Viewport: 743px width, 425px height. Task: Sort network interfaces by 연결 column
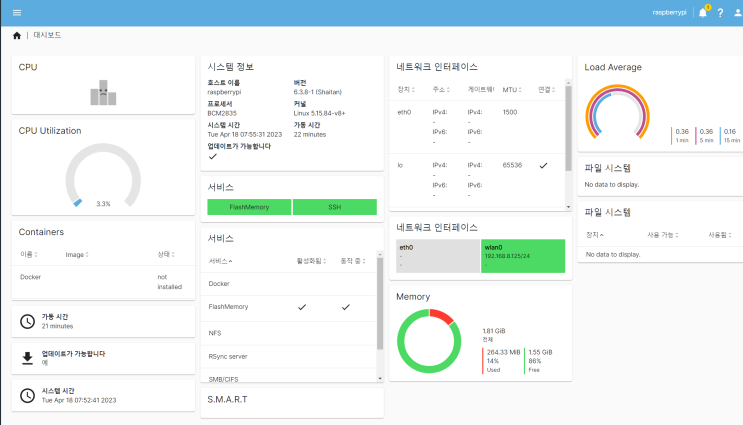tap(546, 90)
